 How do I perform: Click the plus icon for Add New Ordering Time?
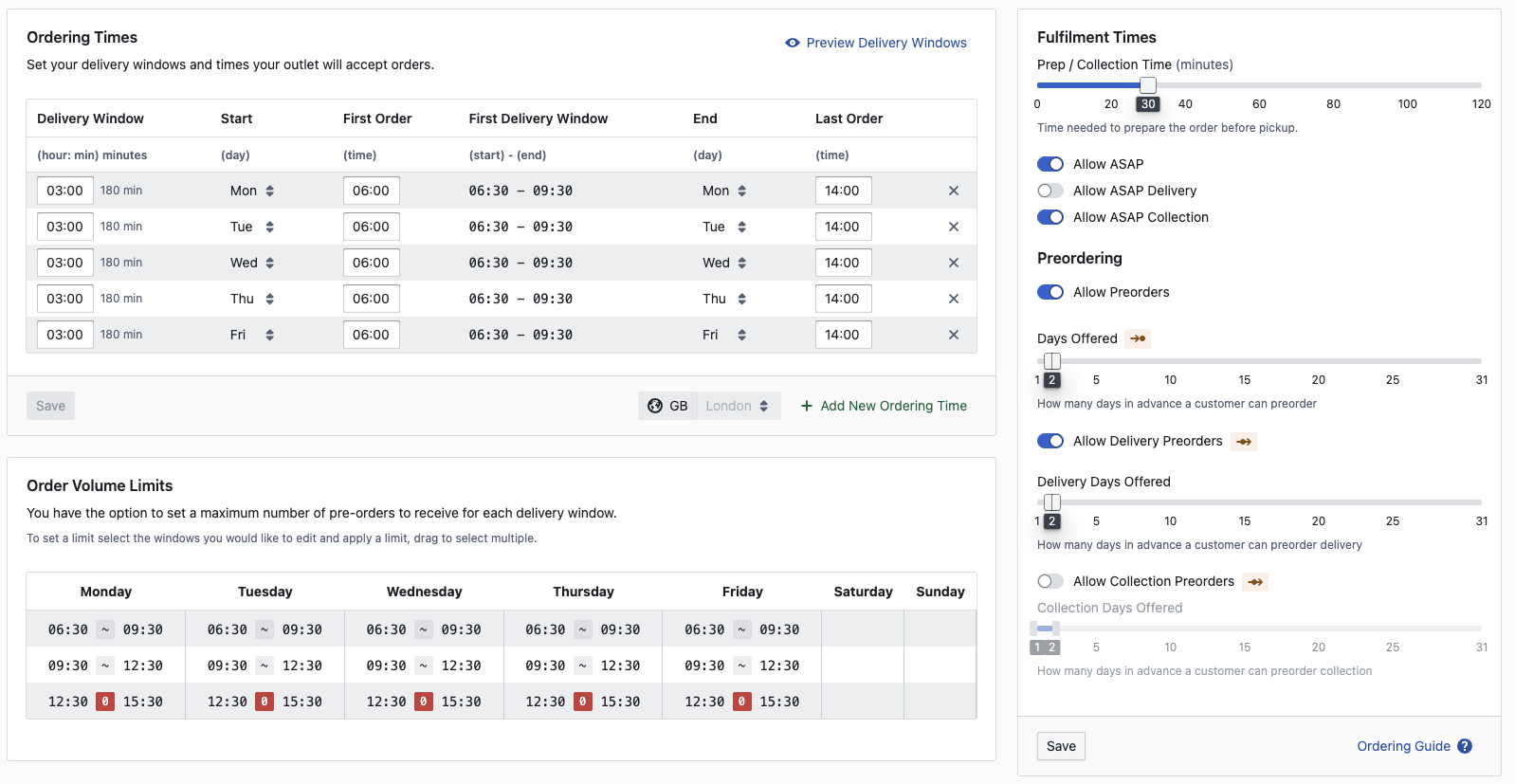point(807,406)
